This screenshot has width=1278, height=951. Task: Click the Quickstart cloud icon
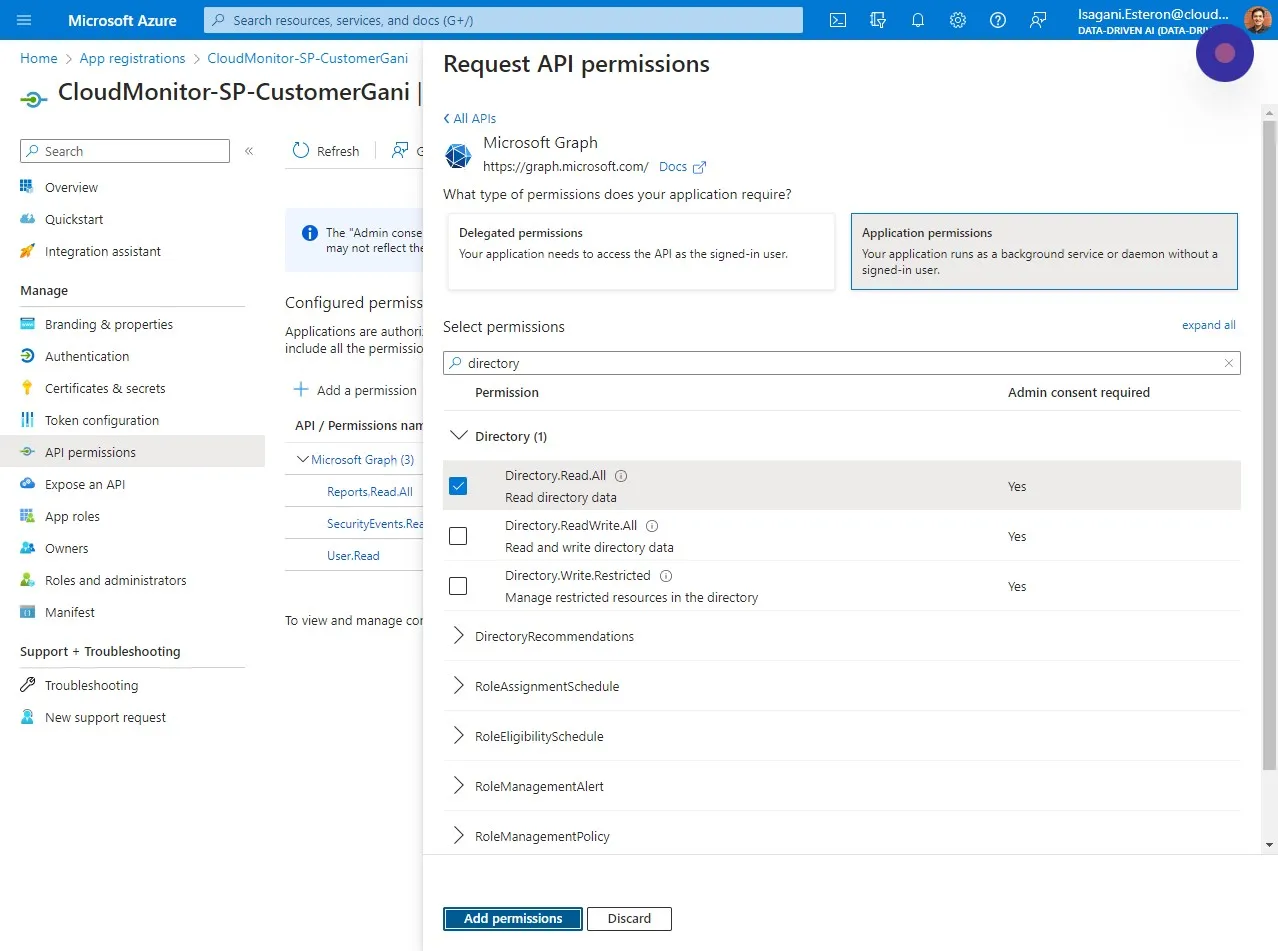(x=27, y=219)
